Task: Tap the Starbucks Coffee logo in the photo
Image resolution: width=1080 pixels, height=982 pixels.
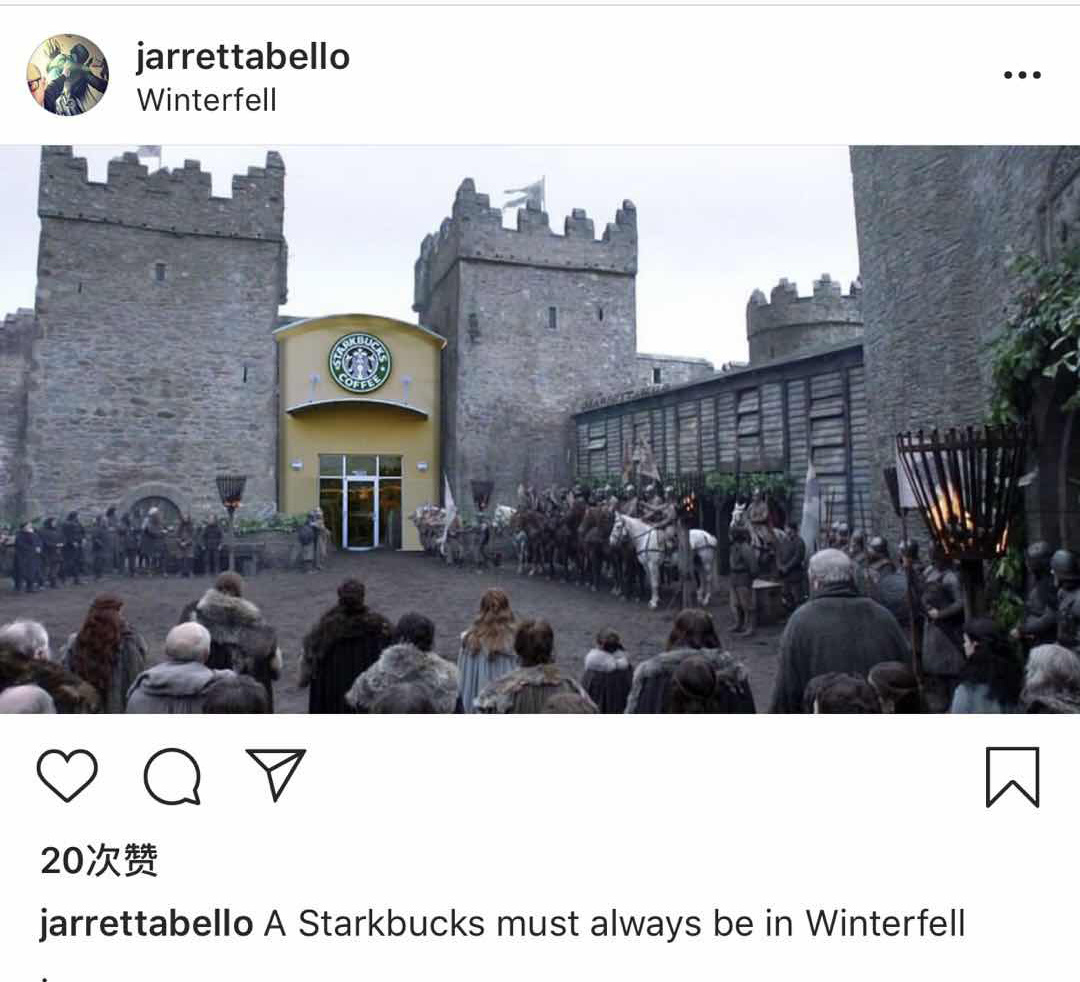Action: pos(359,362)
